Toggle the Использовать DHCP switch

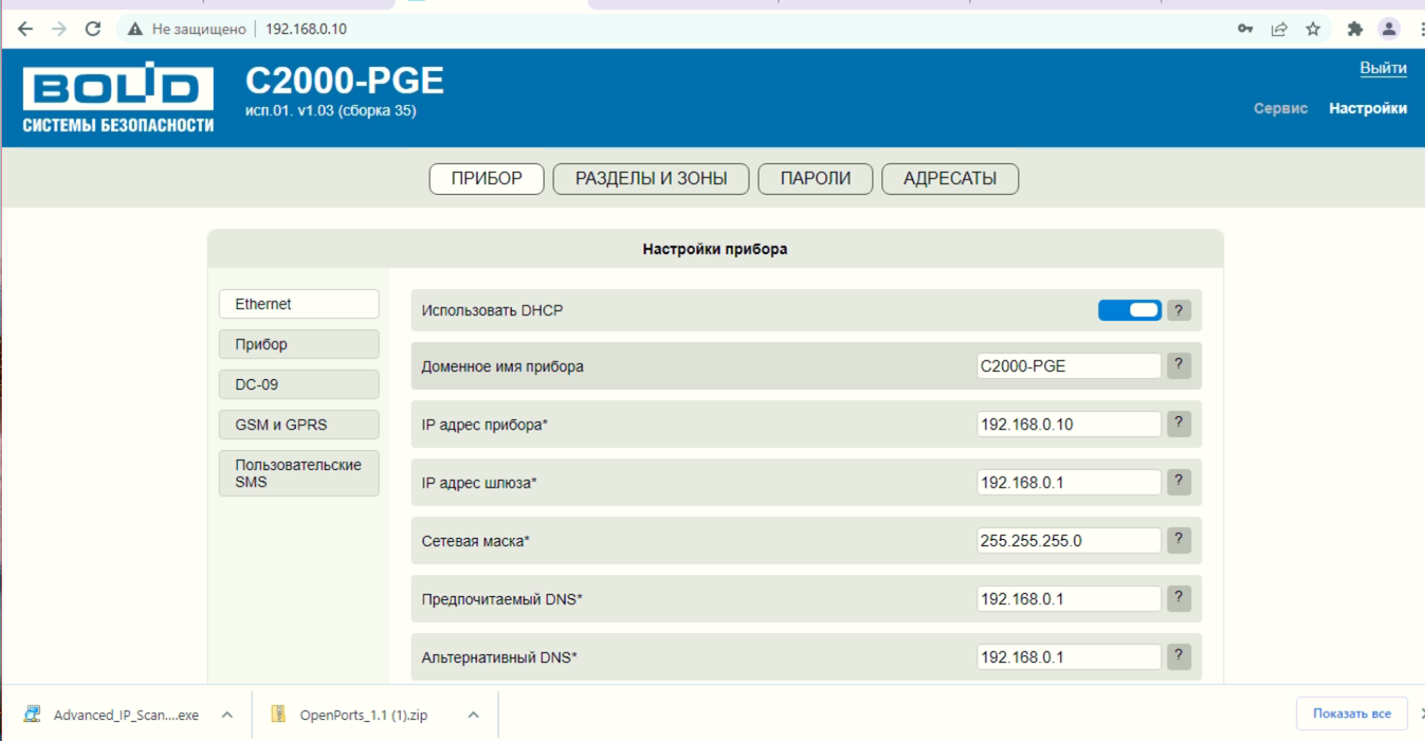pyautogui.click(x=1130, y=310)
